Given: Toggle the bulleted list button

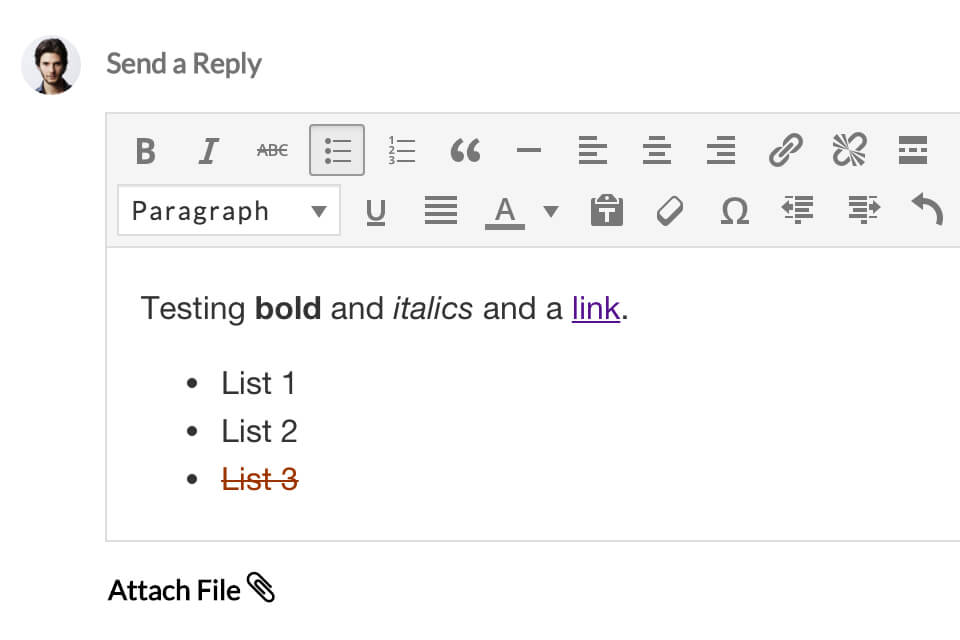Looking at the screenshot, I should click(337, 151).
